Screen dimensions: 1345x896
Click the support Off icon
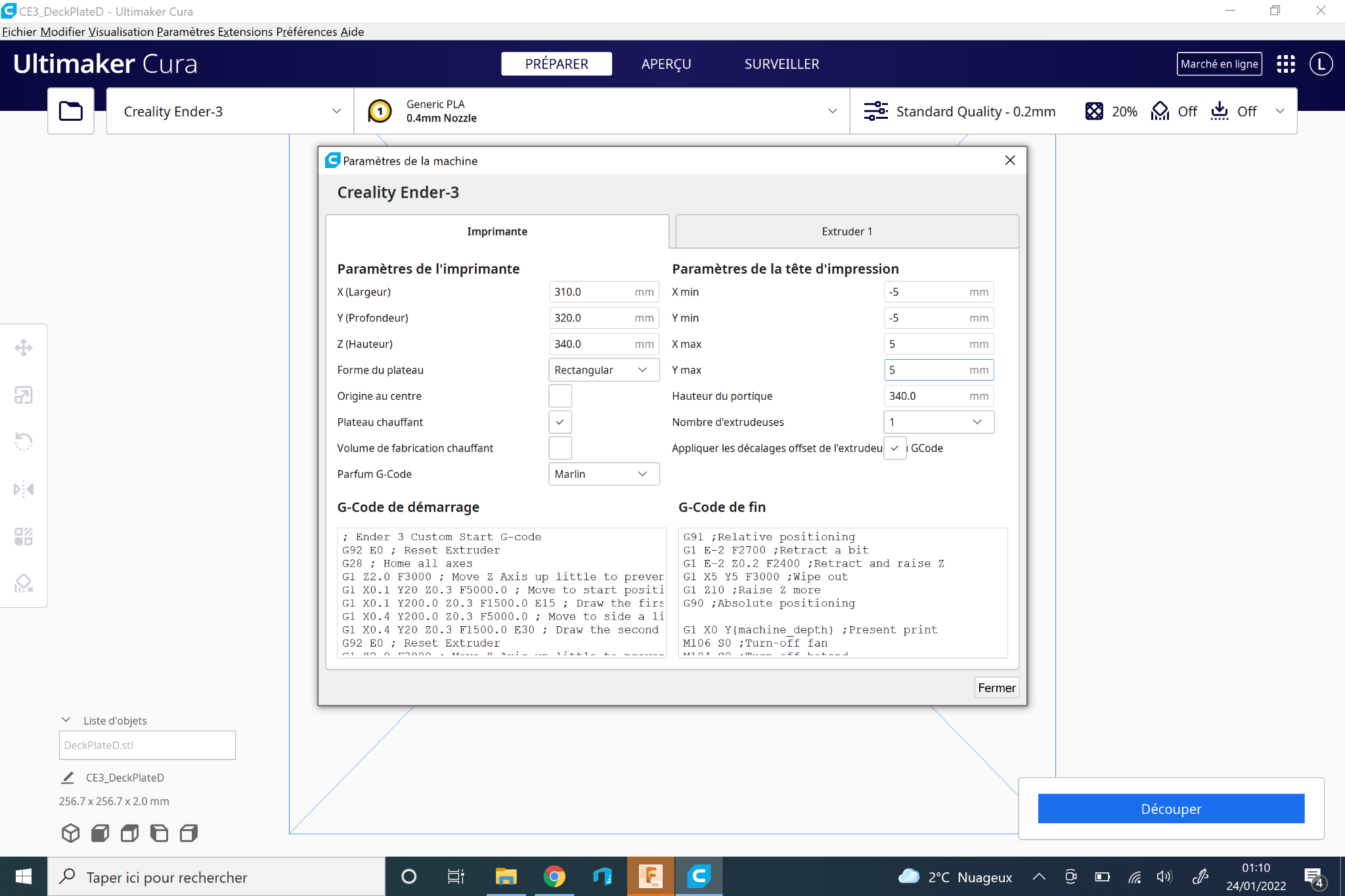[x=1160, y=111]
